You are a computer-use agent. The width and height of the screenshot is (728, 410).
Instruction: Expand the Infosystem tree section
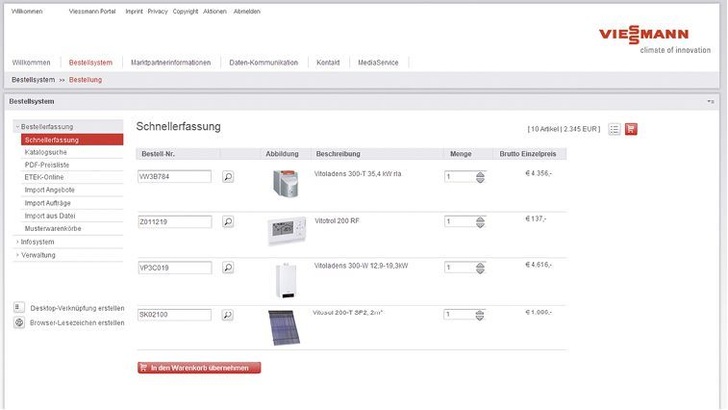click(x=18, y=242)
